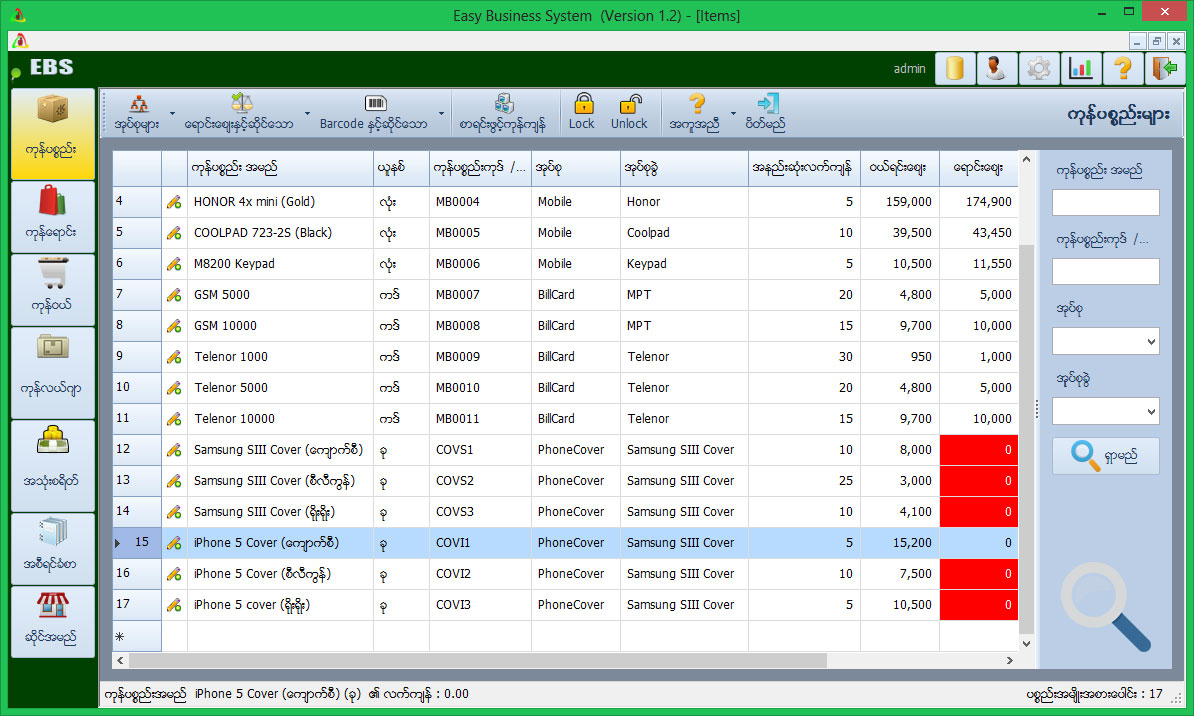
Task: Open the purchase module with shopping cart icon
Action: [53, 290]
